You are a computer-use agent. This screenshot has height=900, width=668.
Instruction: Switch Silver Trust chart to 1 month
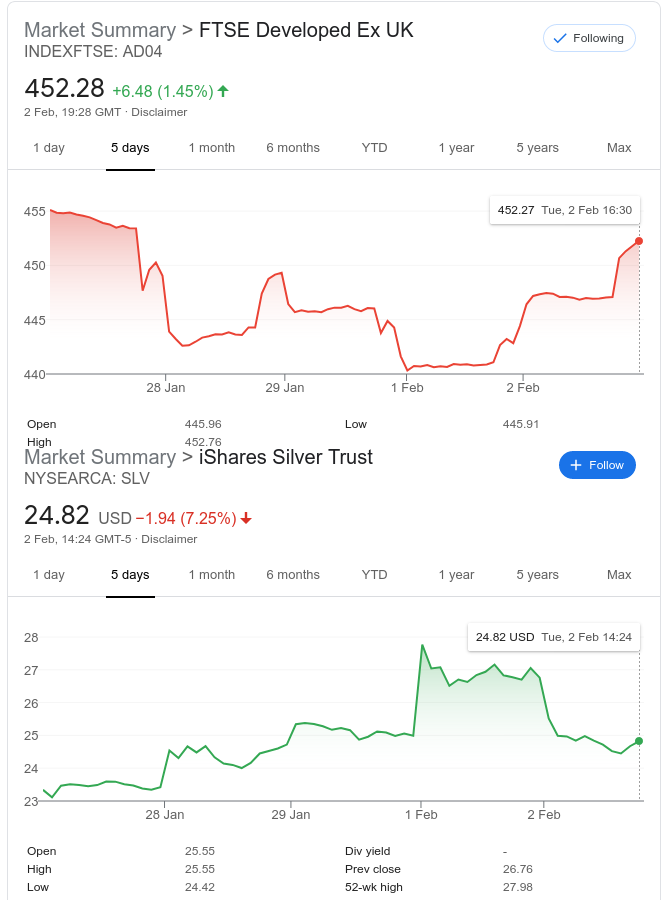pos(212,575)
